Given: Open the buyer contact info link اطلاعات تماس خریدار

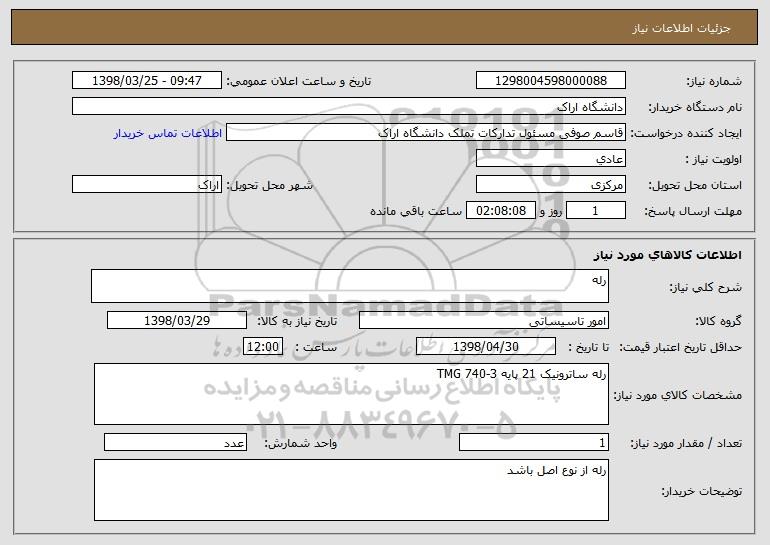Looking at the screenshot, I should pos(168,133).
